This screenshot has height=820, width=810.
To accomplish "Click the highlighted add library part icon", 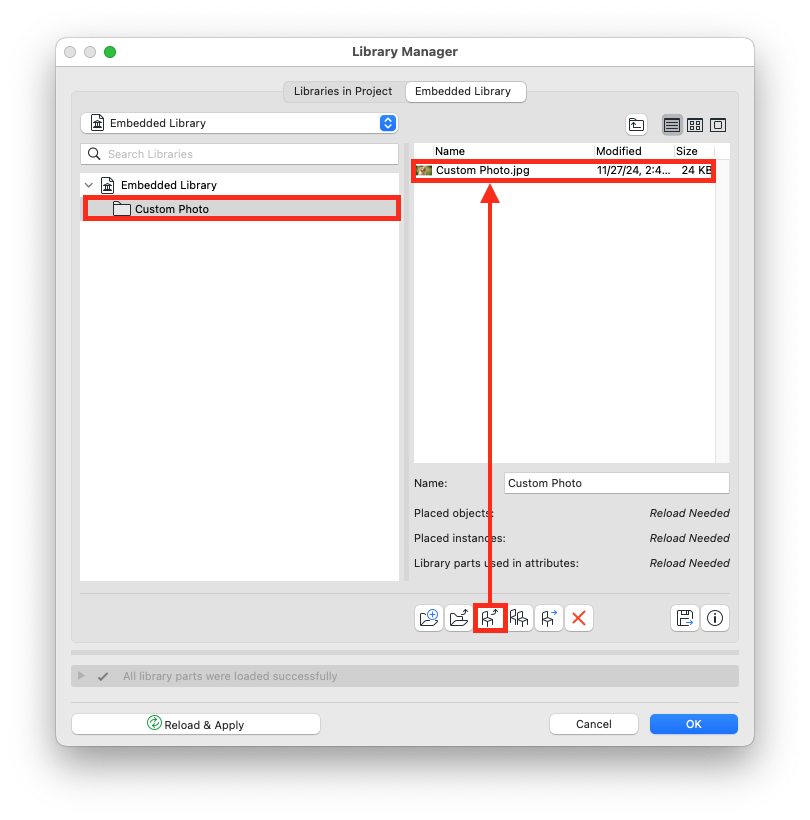I will 489,618.
